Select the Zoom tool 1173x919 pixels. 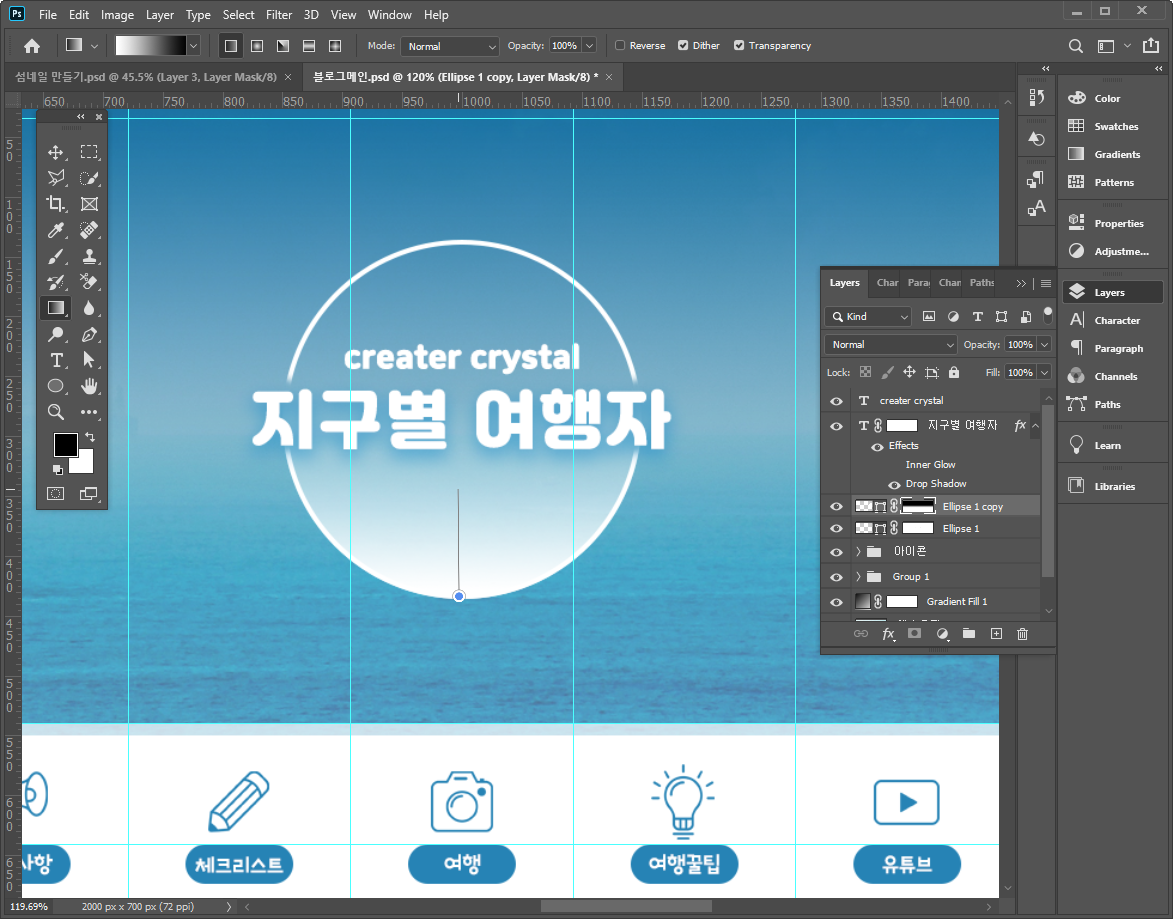point(56,412)
